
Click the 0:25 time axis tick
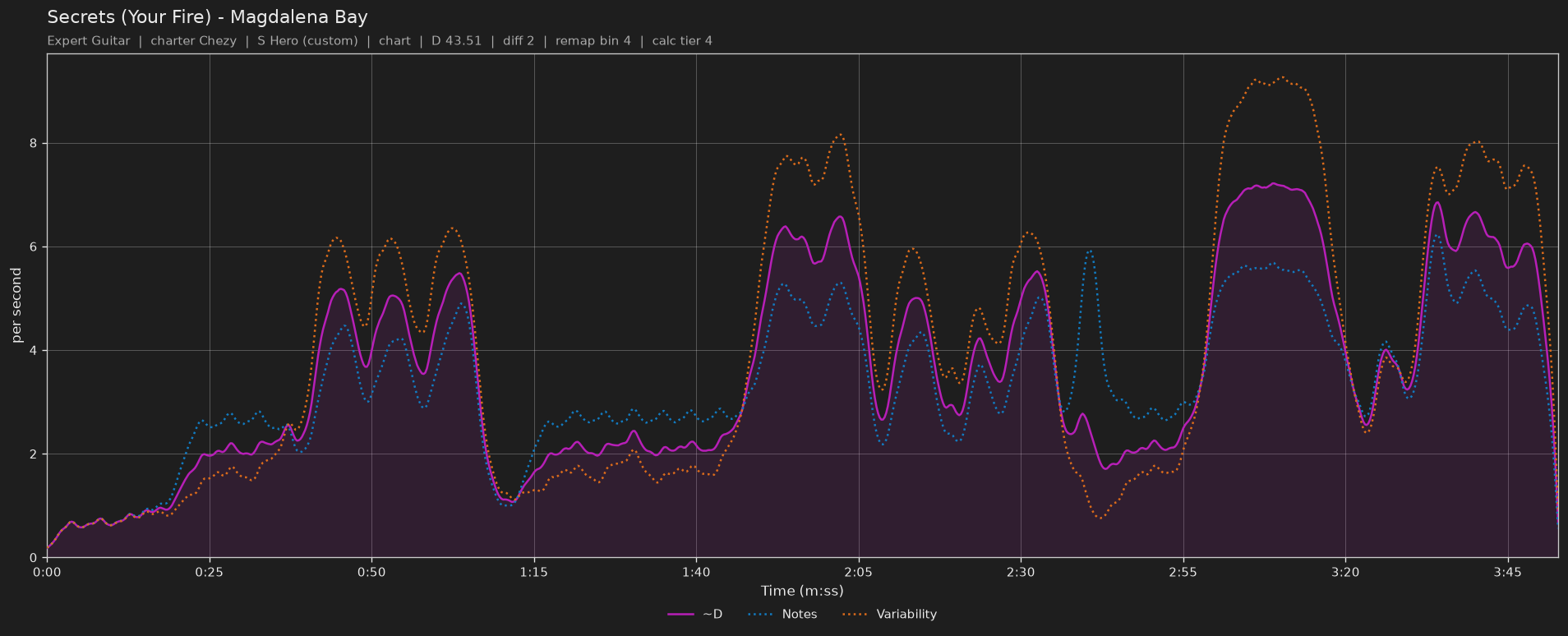210,572
